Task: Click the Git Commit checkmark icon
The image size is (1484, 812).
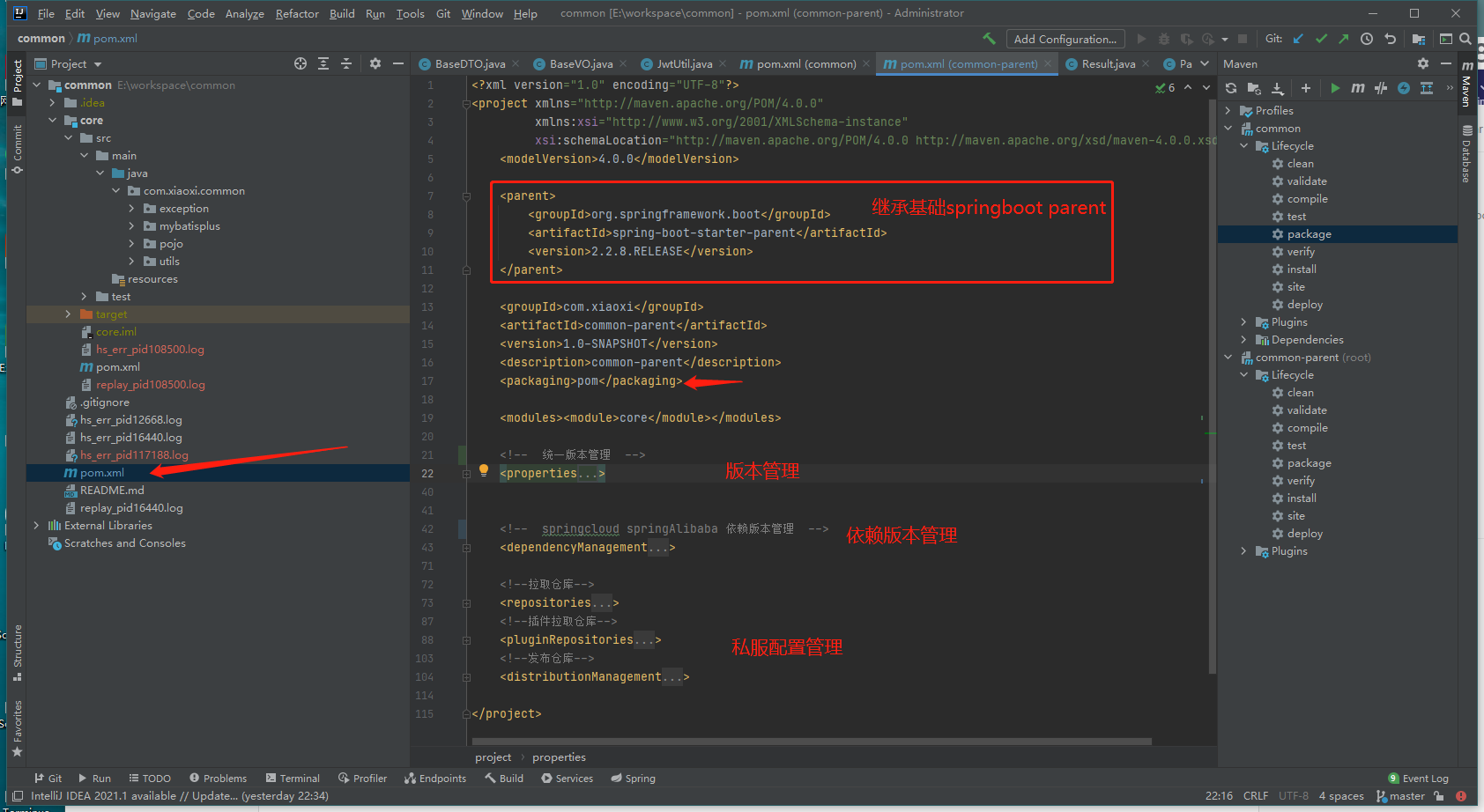Action: [1321, 39]
